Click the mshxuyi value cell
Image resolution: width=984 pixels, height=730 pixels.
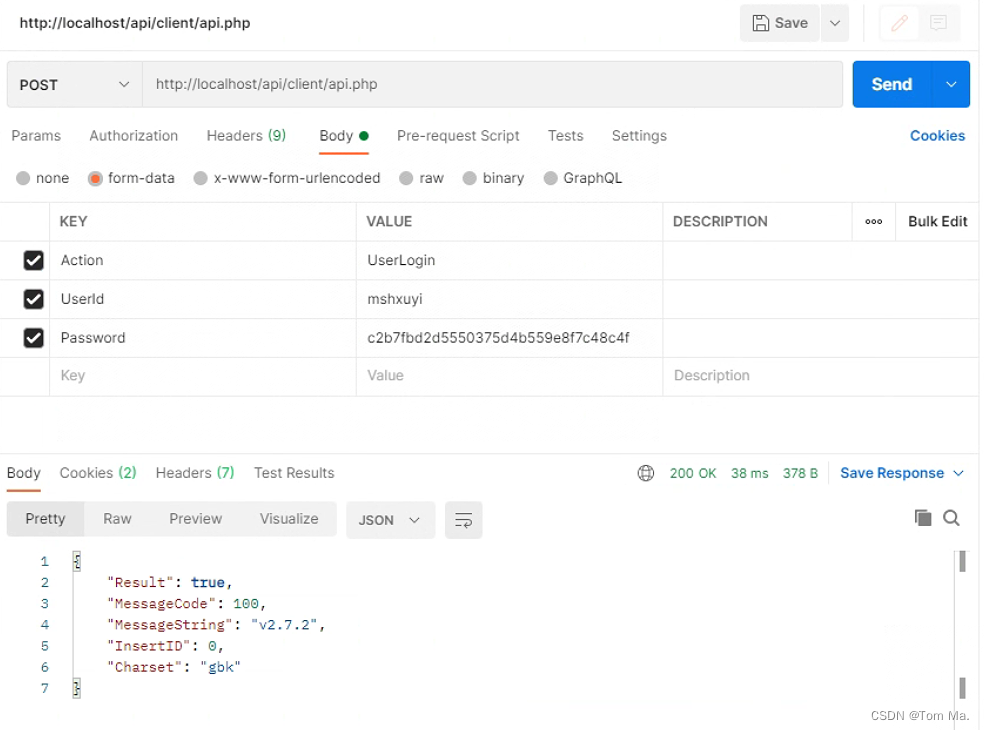[509, 299]
